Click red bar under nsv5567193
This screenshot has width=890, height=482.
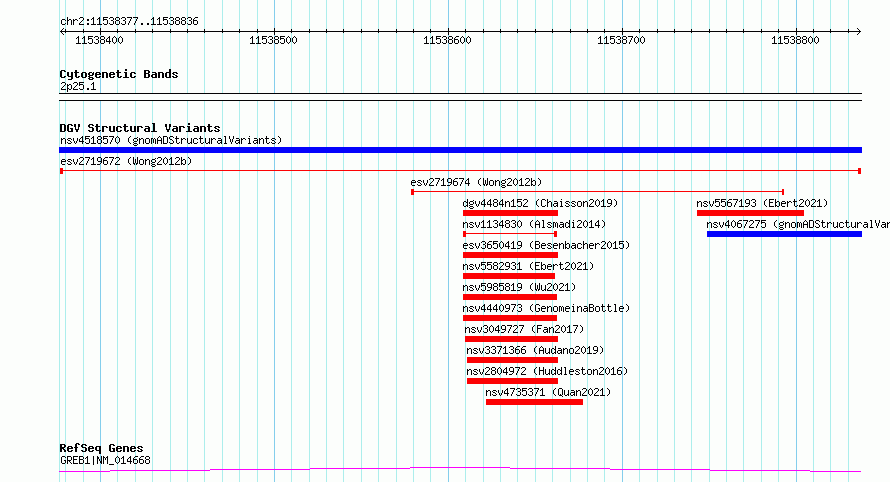tap(750, 213)
